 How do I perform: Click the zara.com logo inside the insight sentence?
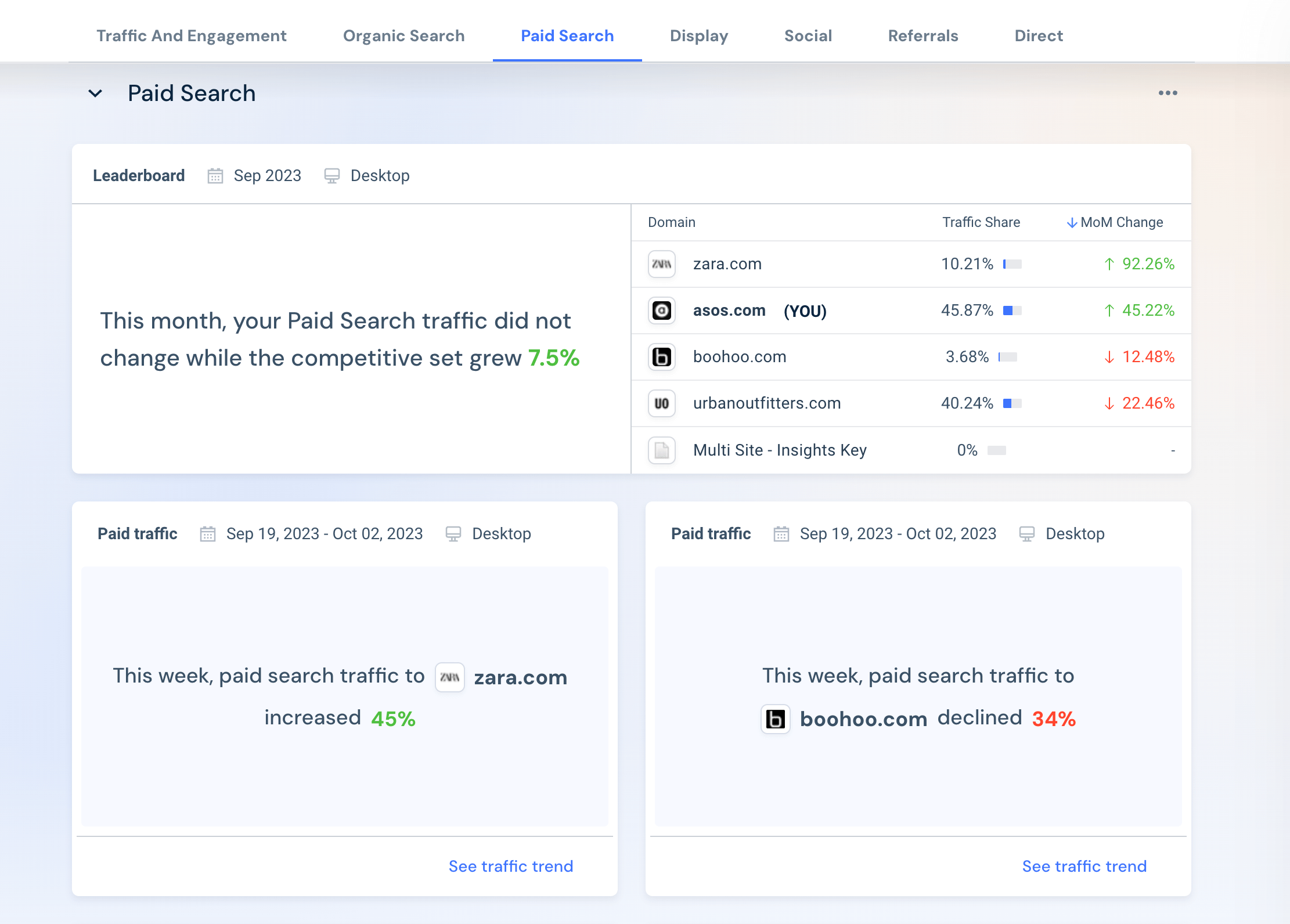450,677
